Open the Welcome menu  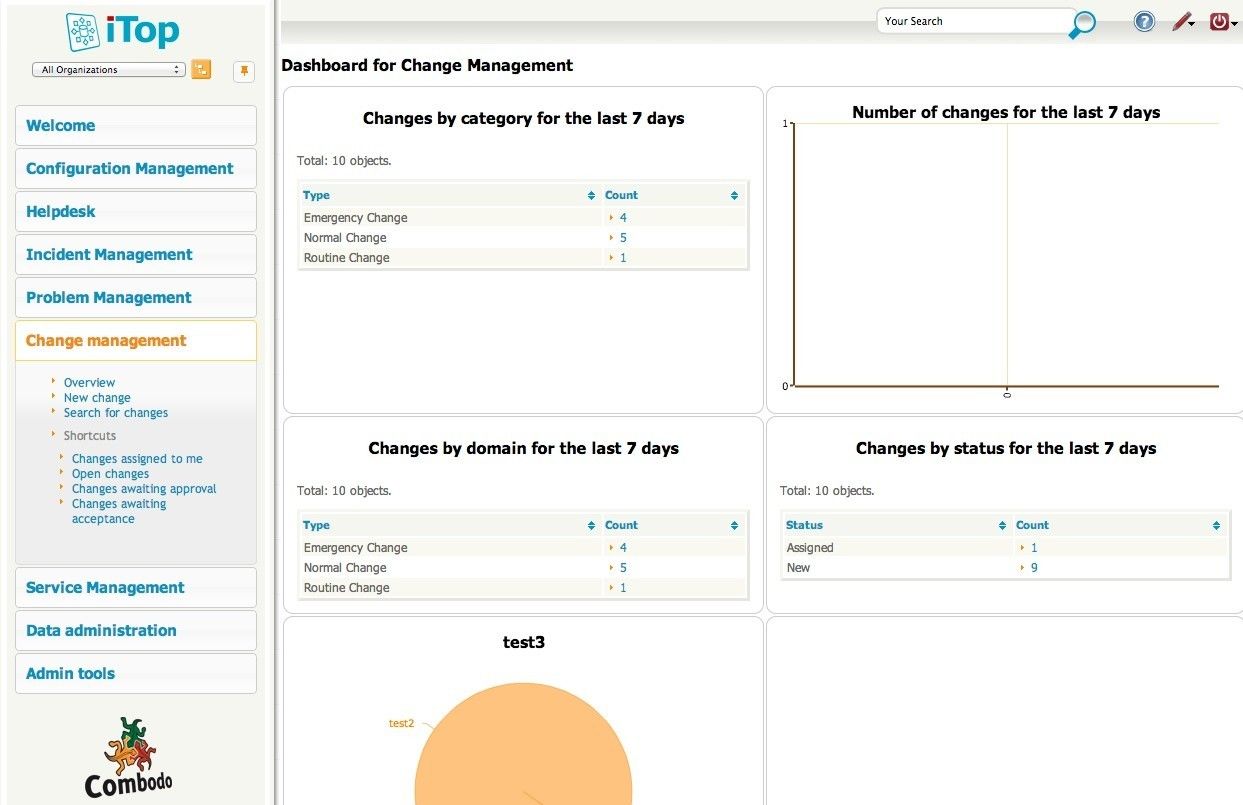[136, 125]
